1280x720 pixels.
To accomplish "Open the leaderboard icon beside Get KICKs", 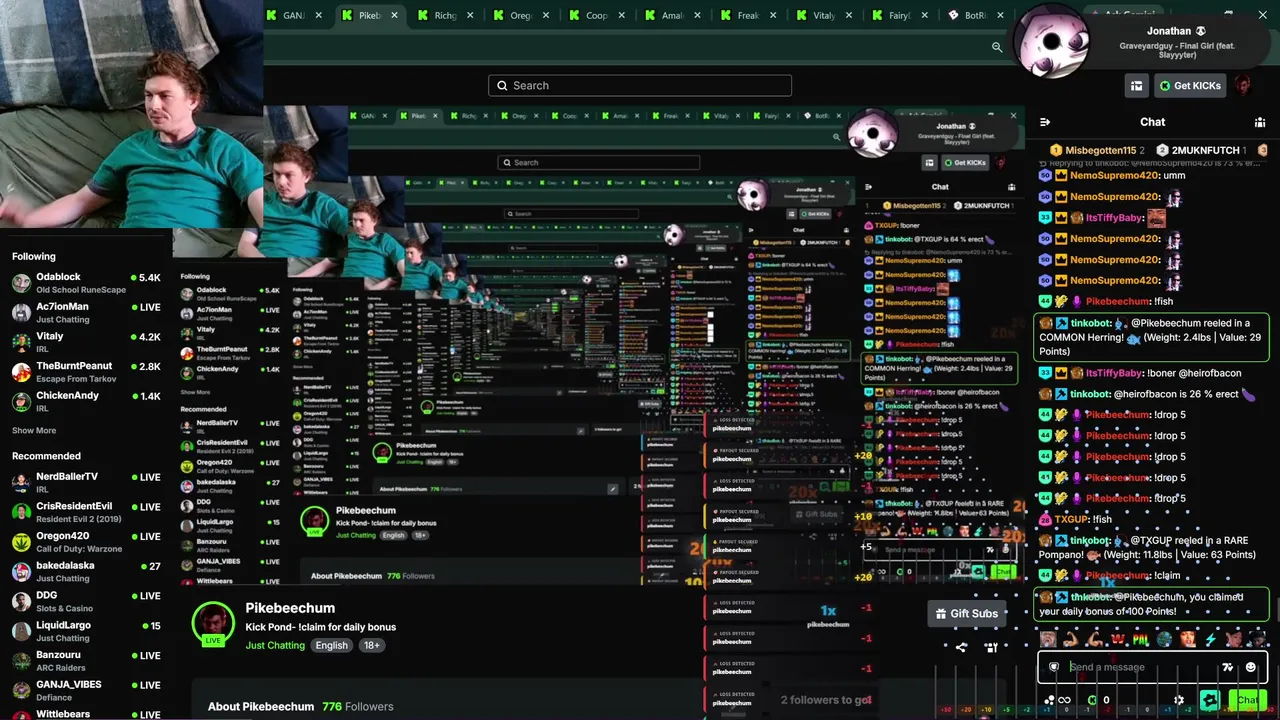I will pos(1136,86).
